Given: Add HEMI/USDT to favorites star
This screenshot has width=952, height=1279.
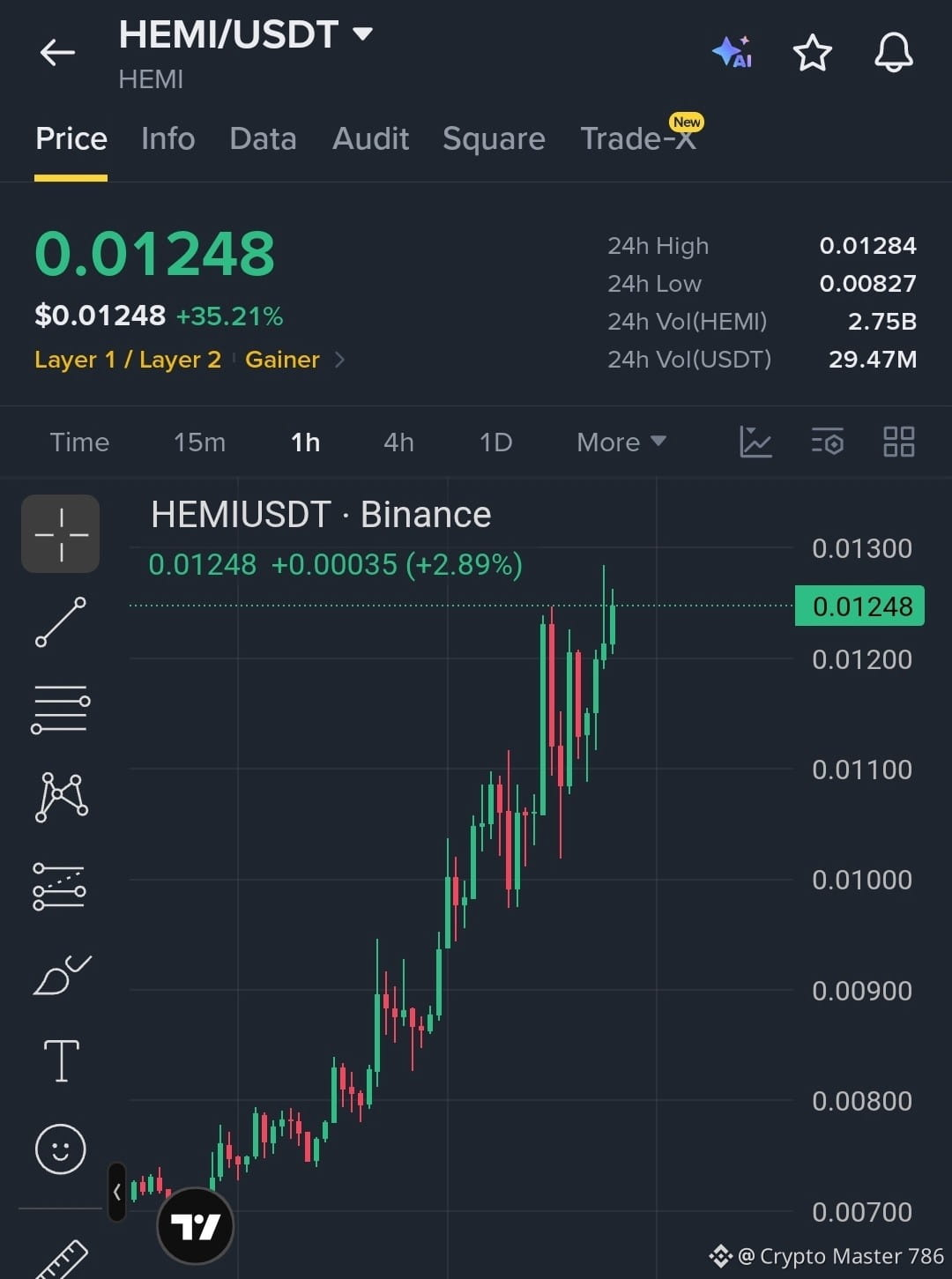Looking at the screenshot, I should (813, 53).
